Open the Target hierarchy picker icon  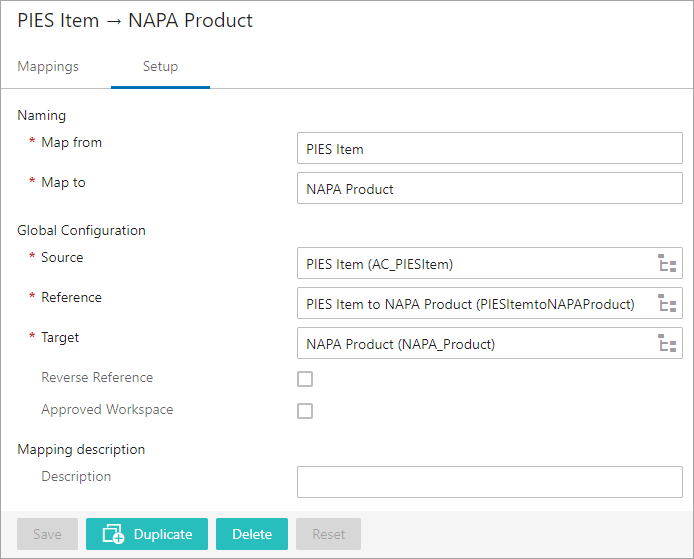[x=667, y=343]
